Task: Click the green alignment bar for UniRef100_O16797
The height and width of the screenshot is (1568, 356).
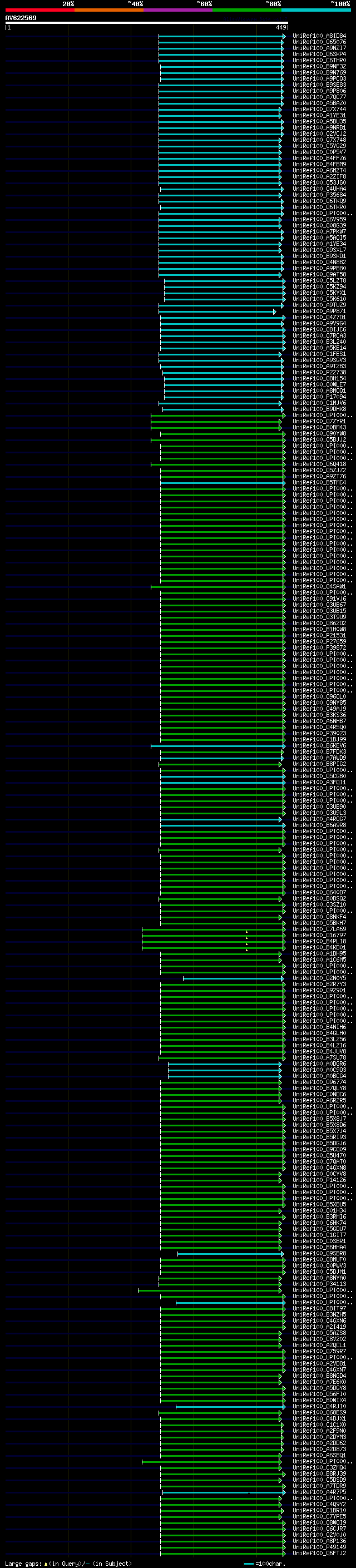Action: 214,936
